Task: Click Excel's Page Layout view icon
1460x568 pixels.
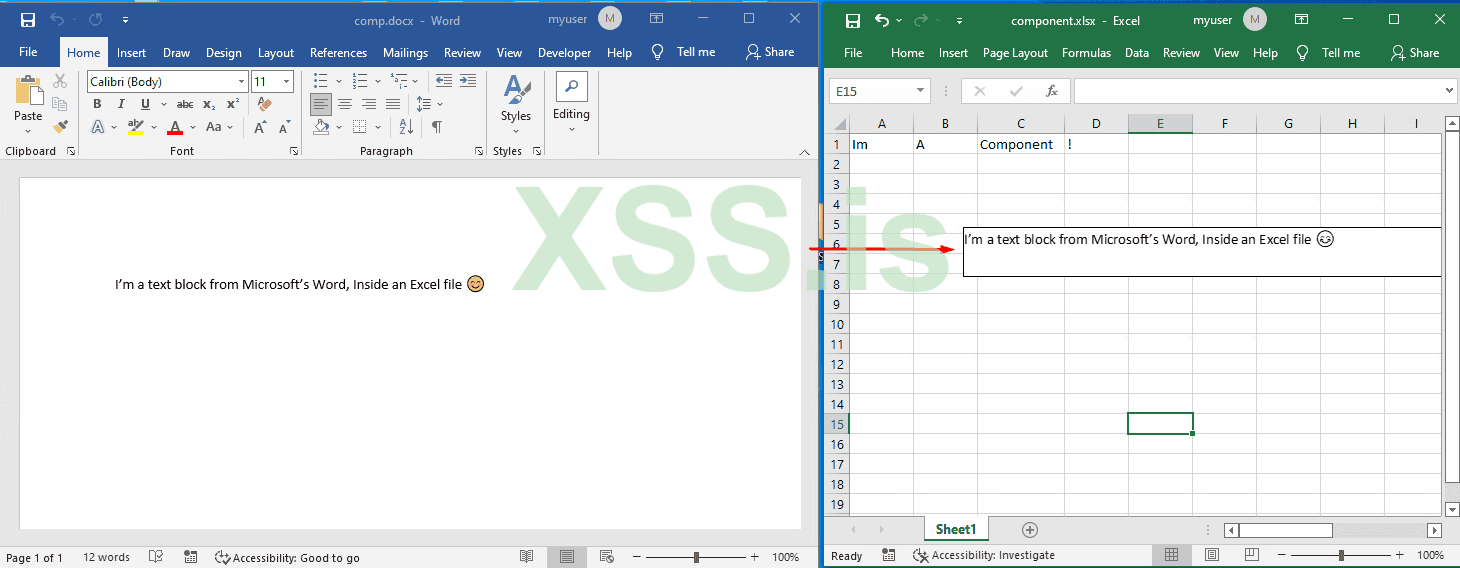Action: coord(1211,555)
